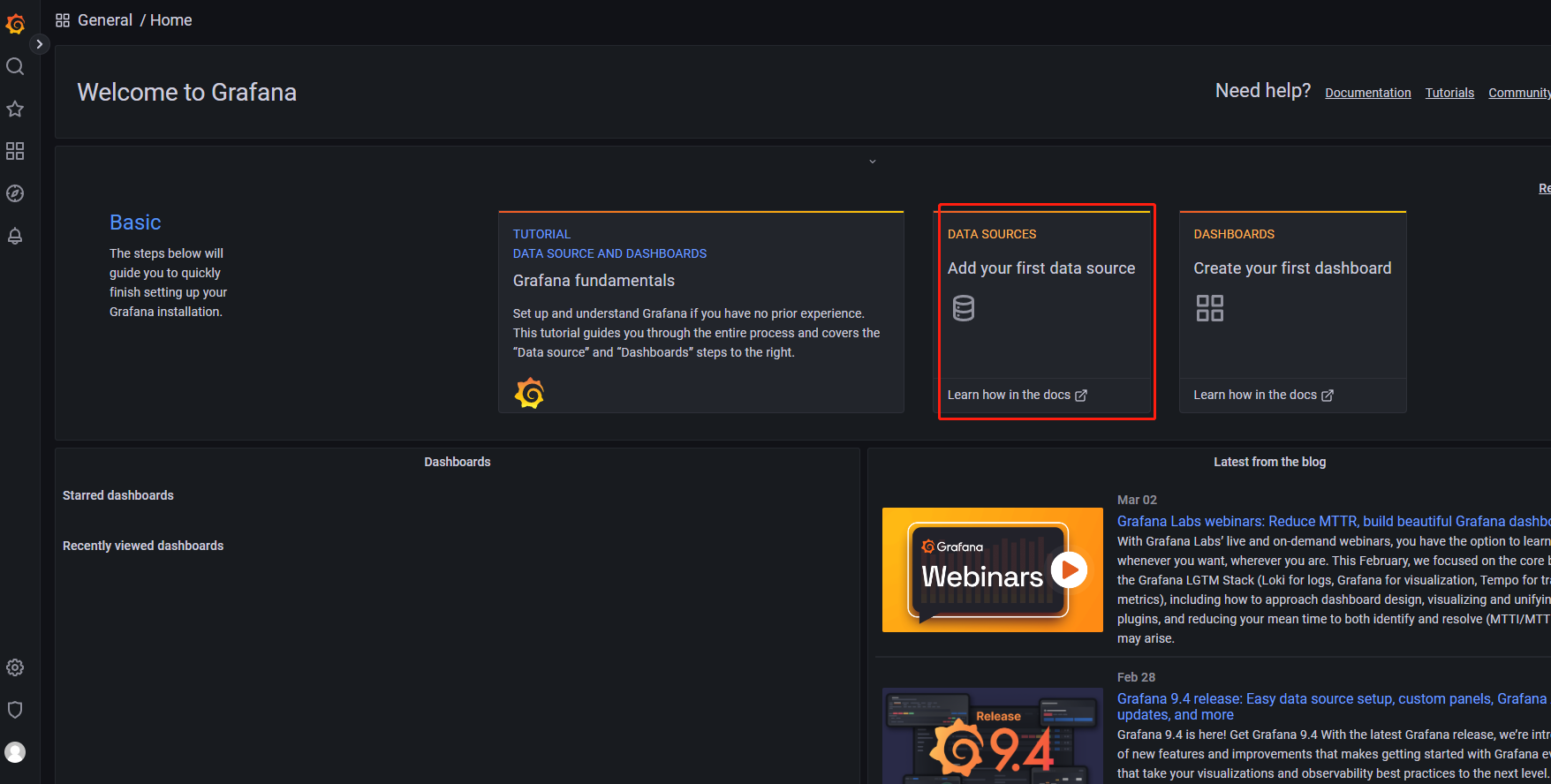
Task: Expand the sidebar navigation menu arrow
Action: pos(39,44)
